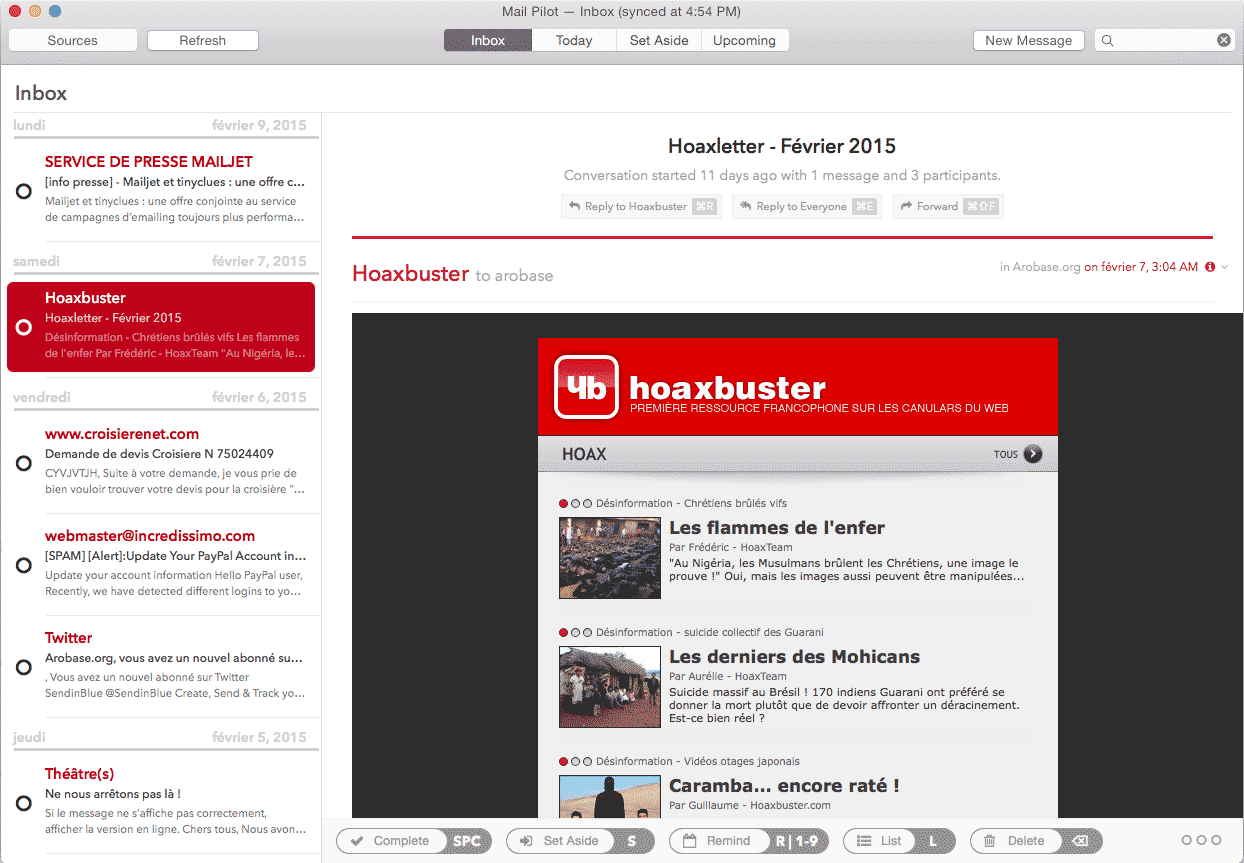This screenshot has height=863, width=1244.
Task: Click the Forward arrow icon
Action: [x=906, y=206]
